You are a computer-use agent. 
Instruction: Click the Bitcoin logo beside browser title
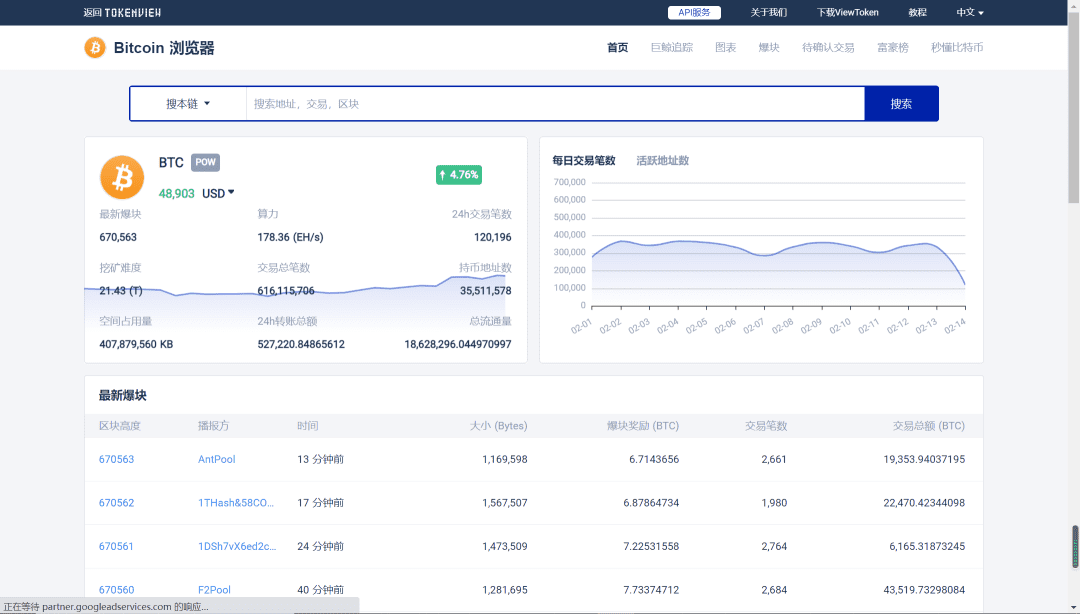click(94, 48)
